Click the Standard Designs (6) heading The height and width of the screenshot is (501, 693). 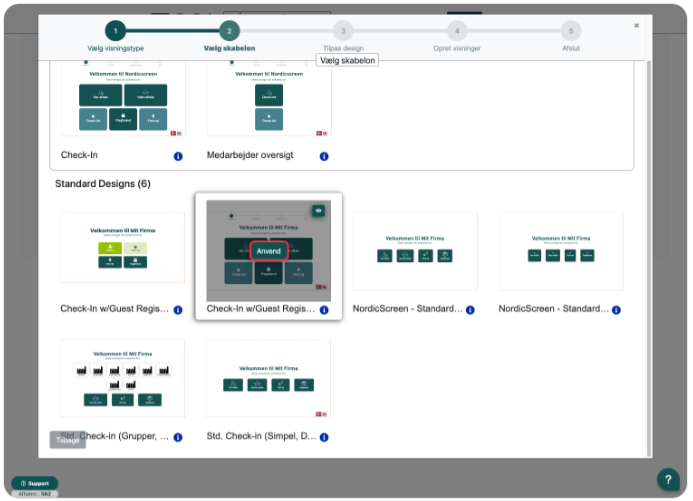click(103, 184)
